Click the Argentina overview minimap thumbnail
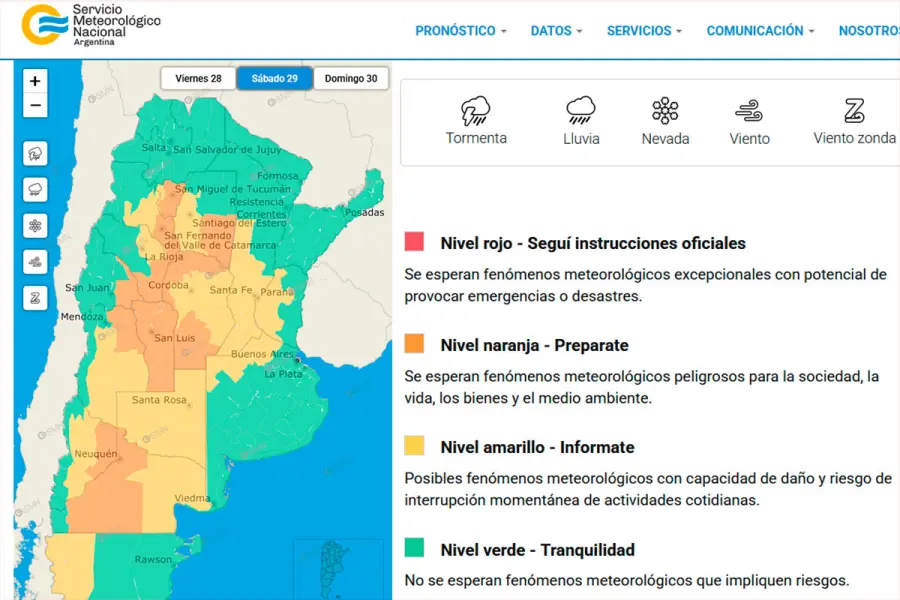This screenshot has width=900, height=600. click(337, 568)
